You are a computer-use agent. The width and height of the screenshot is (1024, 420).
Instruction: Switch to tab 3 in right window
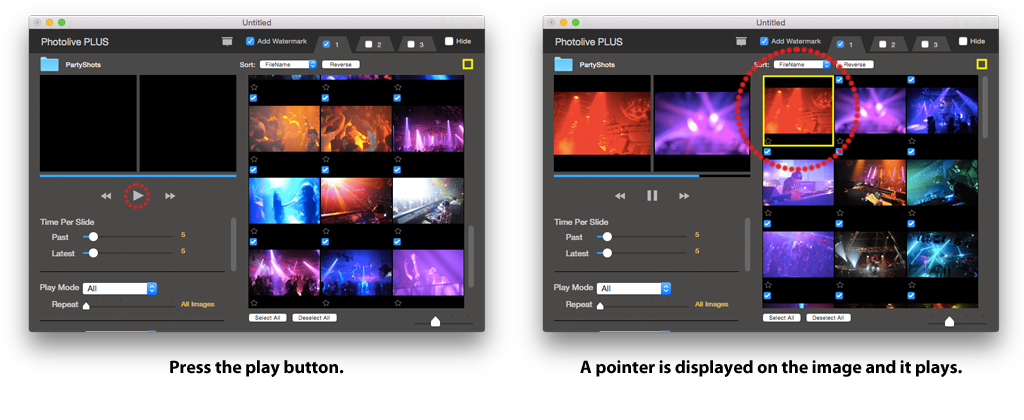[930, 44]
